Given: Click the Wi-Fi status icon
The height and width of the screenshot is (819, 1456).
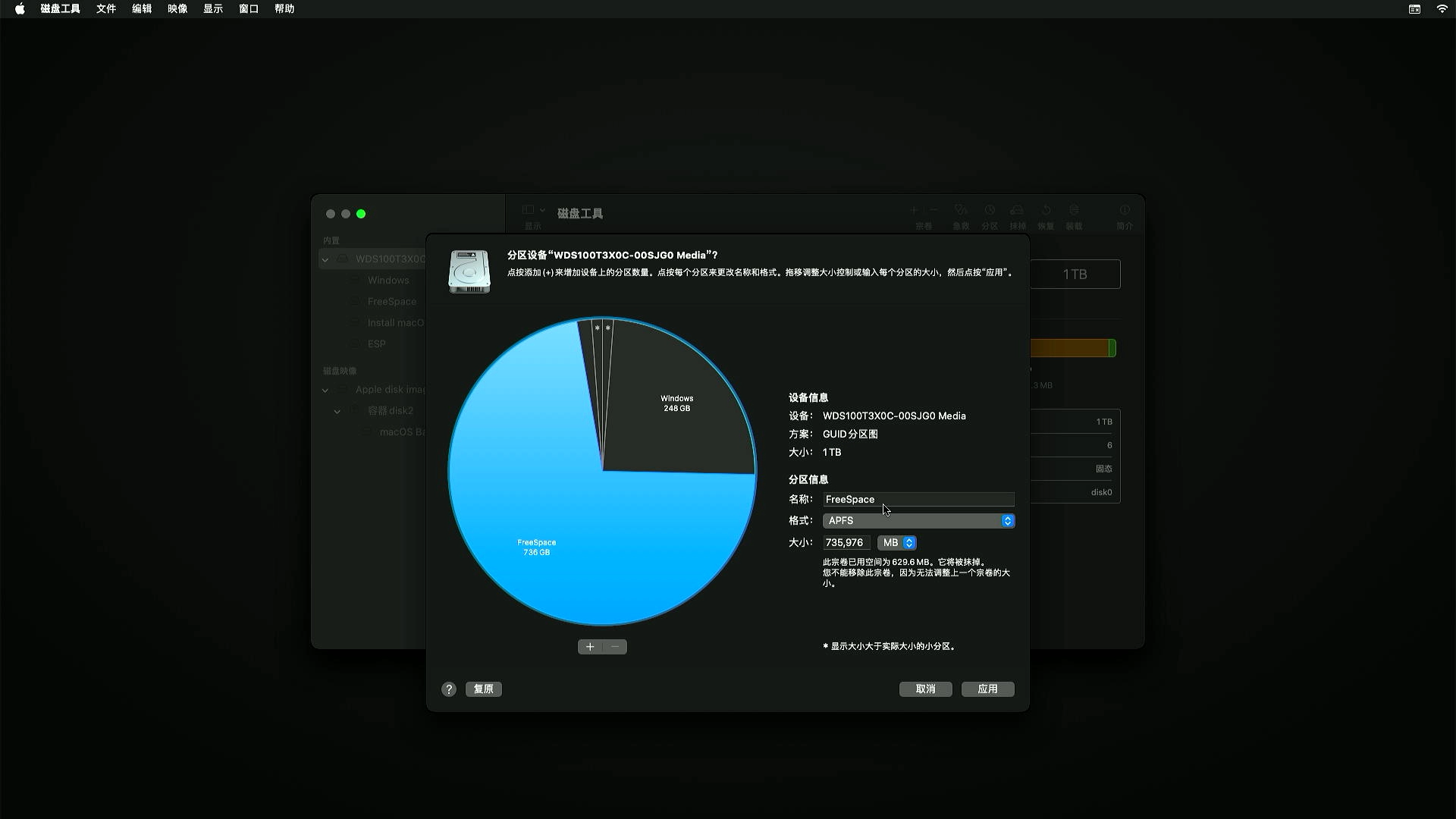Looking at the screenshot, I should point(1442,9).
